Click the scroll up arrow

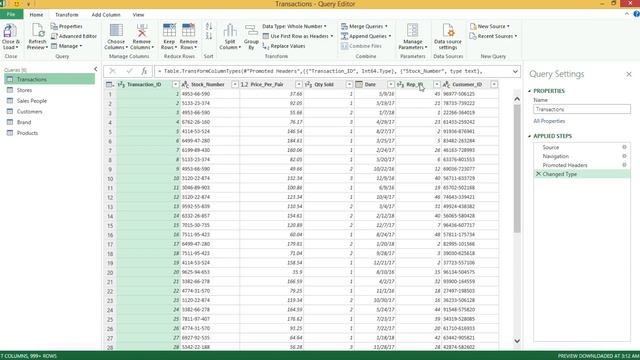coord(517,99)
